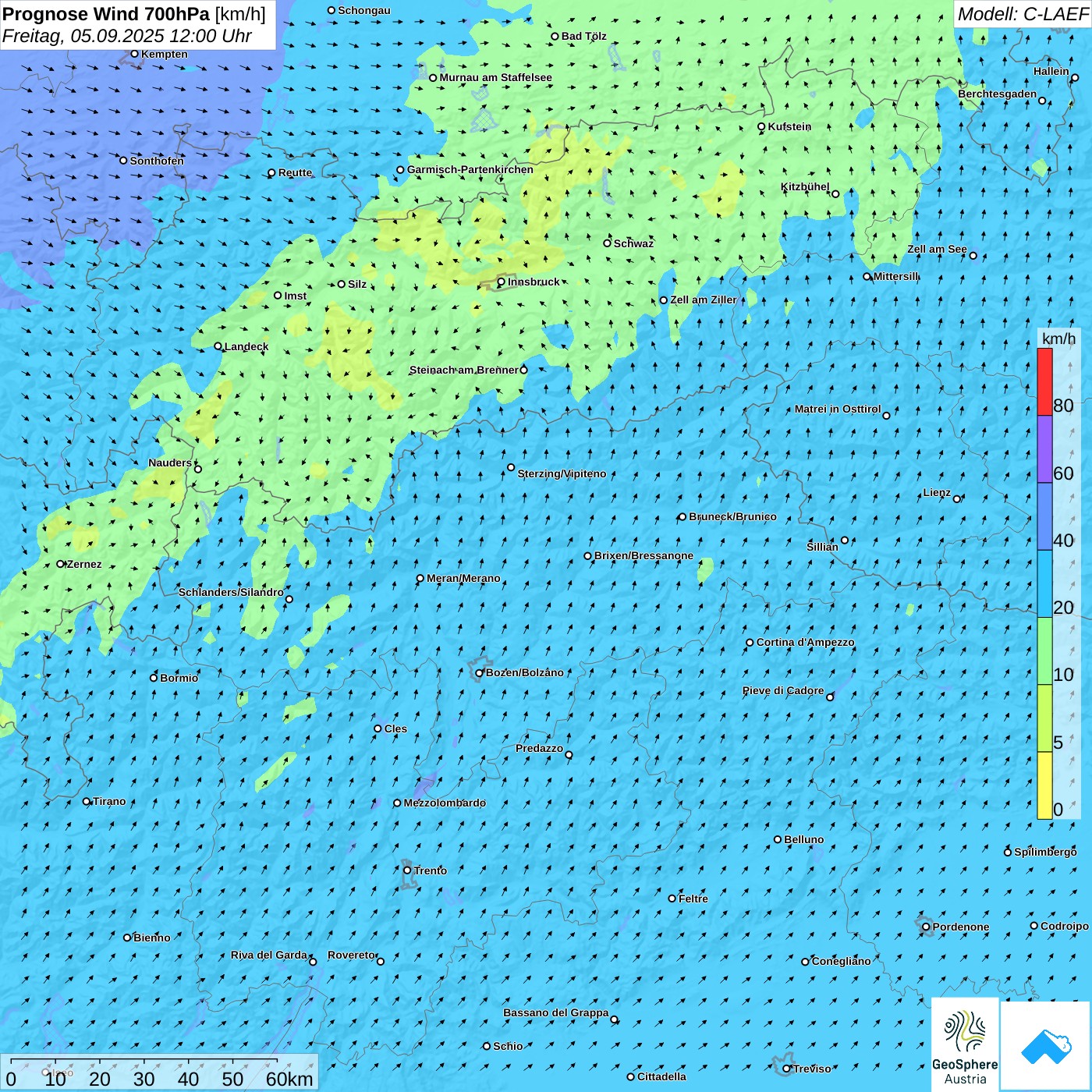Image resolution: width=1092 pixels, height=1092 pixels.
Task: Click the 'Codroipo' label
Action: [x=1065, y=926]
